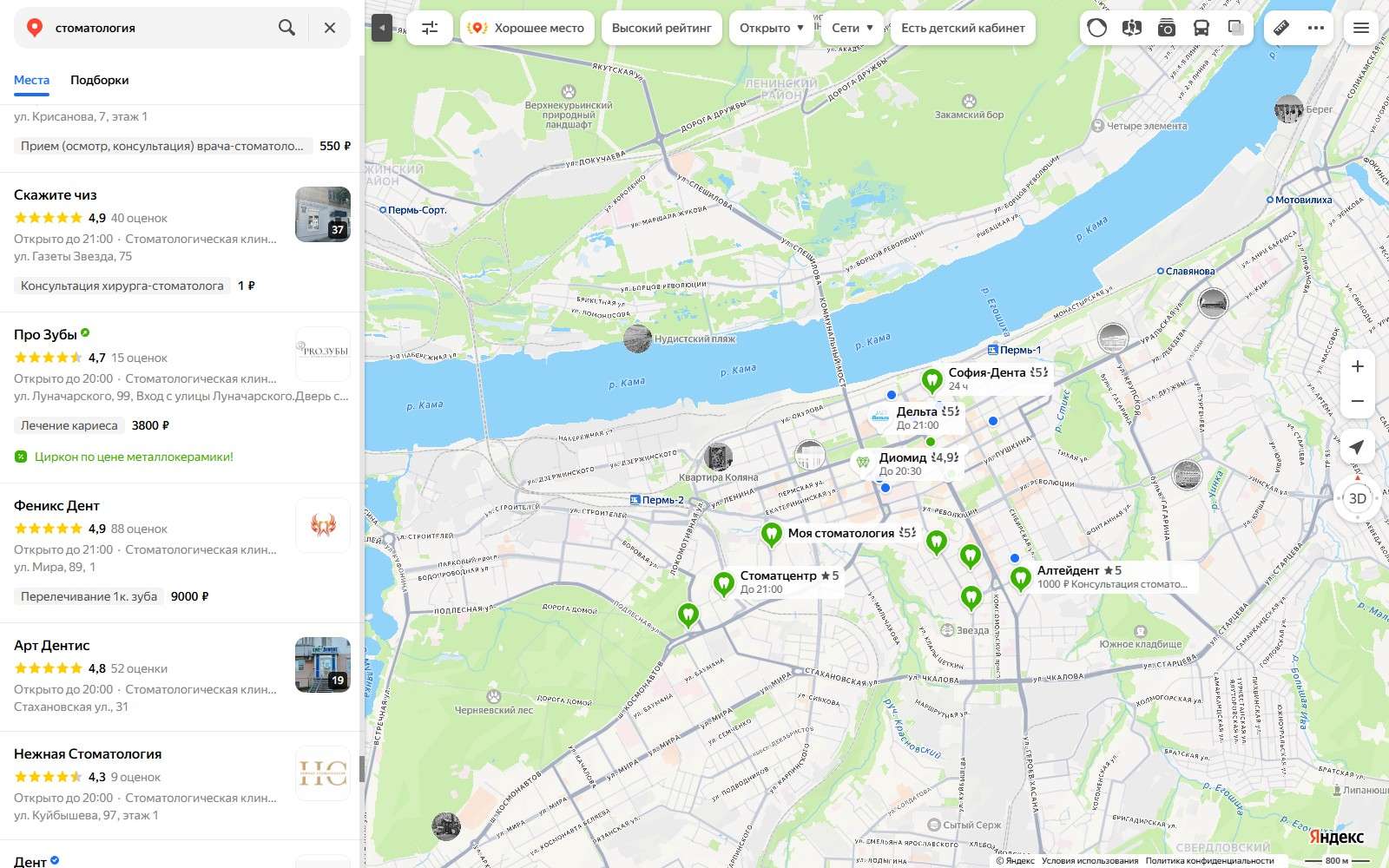This screenshot has height=868, width=1389.
Task: Toggle street panoramas layer
Action: pos(1131,28)
